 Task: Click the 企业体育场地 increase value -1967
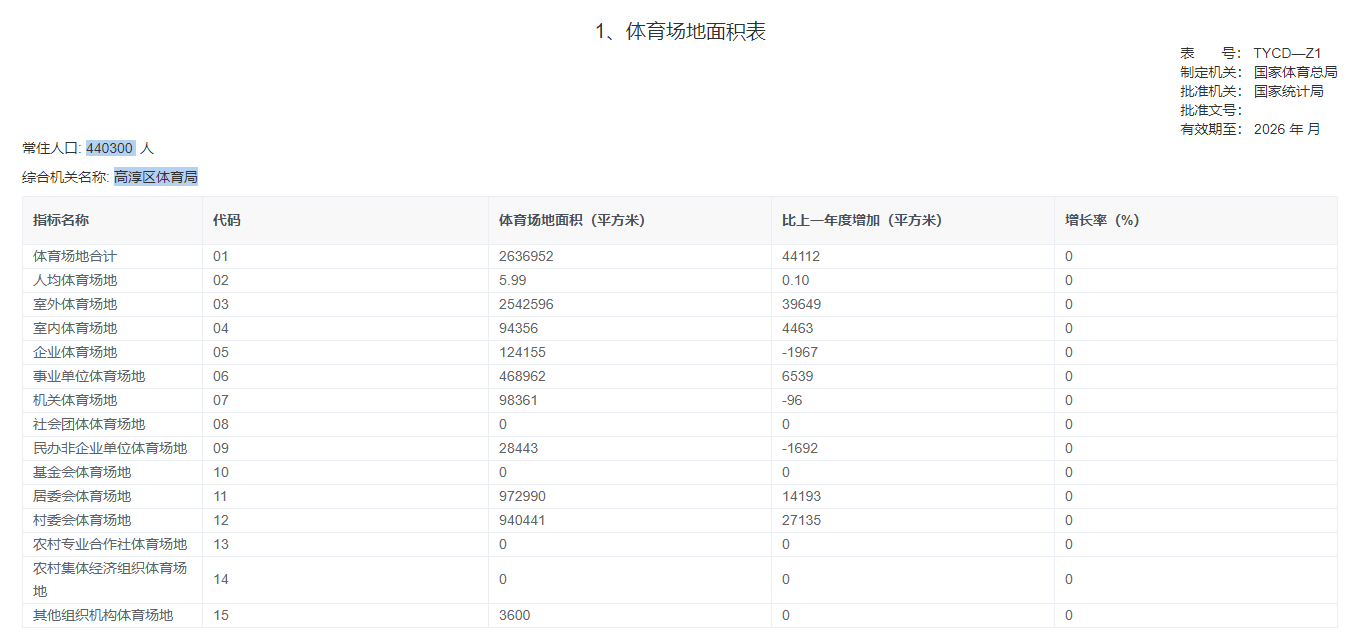[x=800, y=352]
